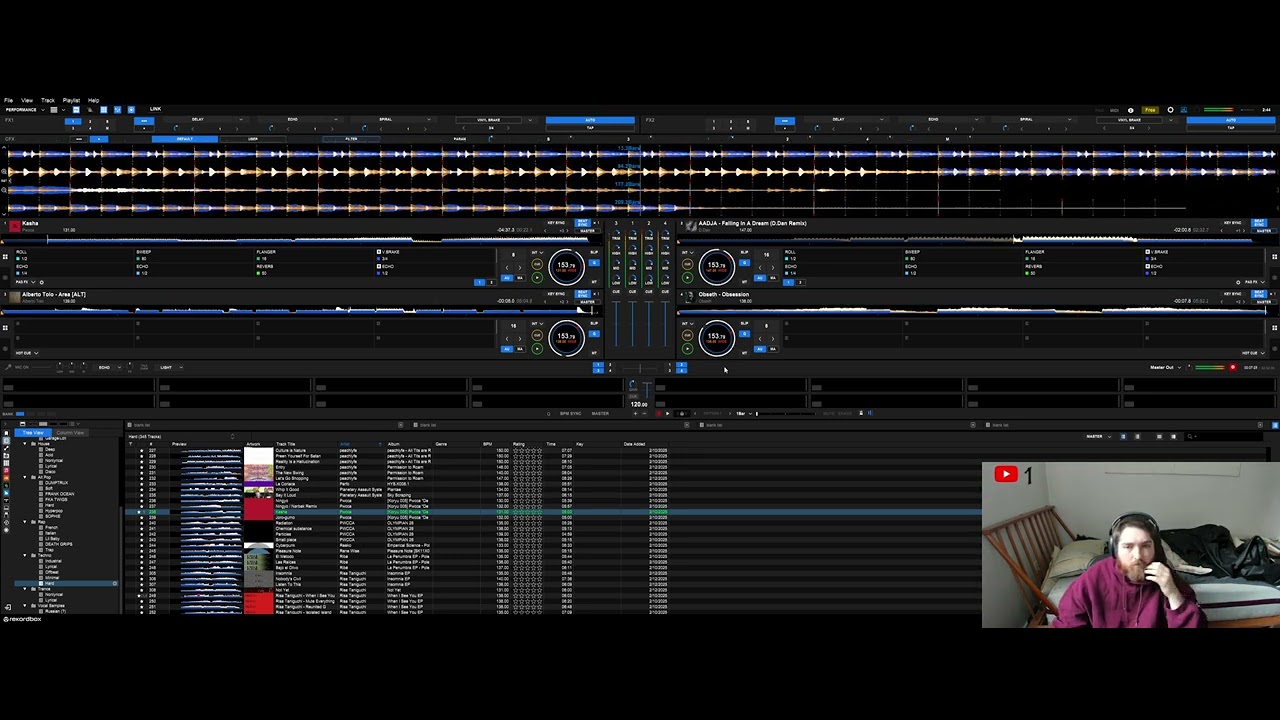Collapse the Alt Pop folder
1280x720 pixels.
pyautogui.click(x=24, y=477)
